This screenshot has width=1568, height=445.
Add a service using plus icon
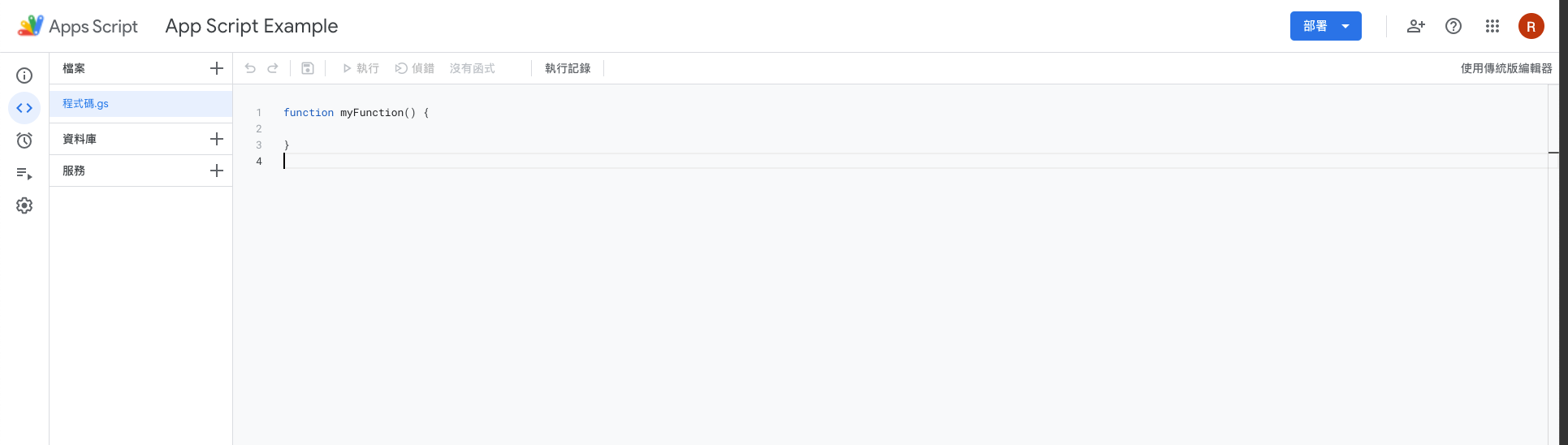click(216, 171)
